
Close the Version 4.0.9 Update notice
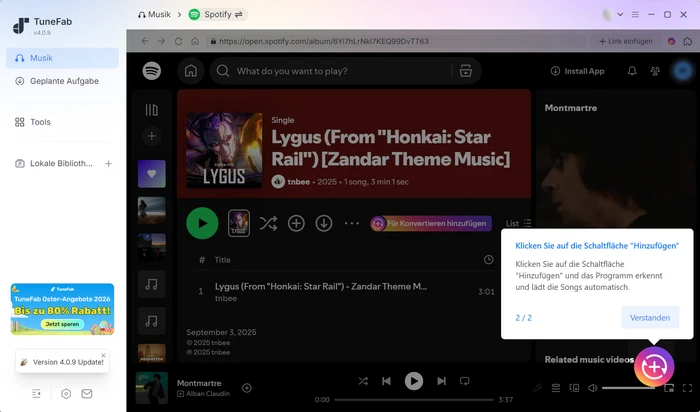tap(104, 355)
